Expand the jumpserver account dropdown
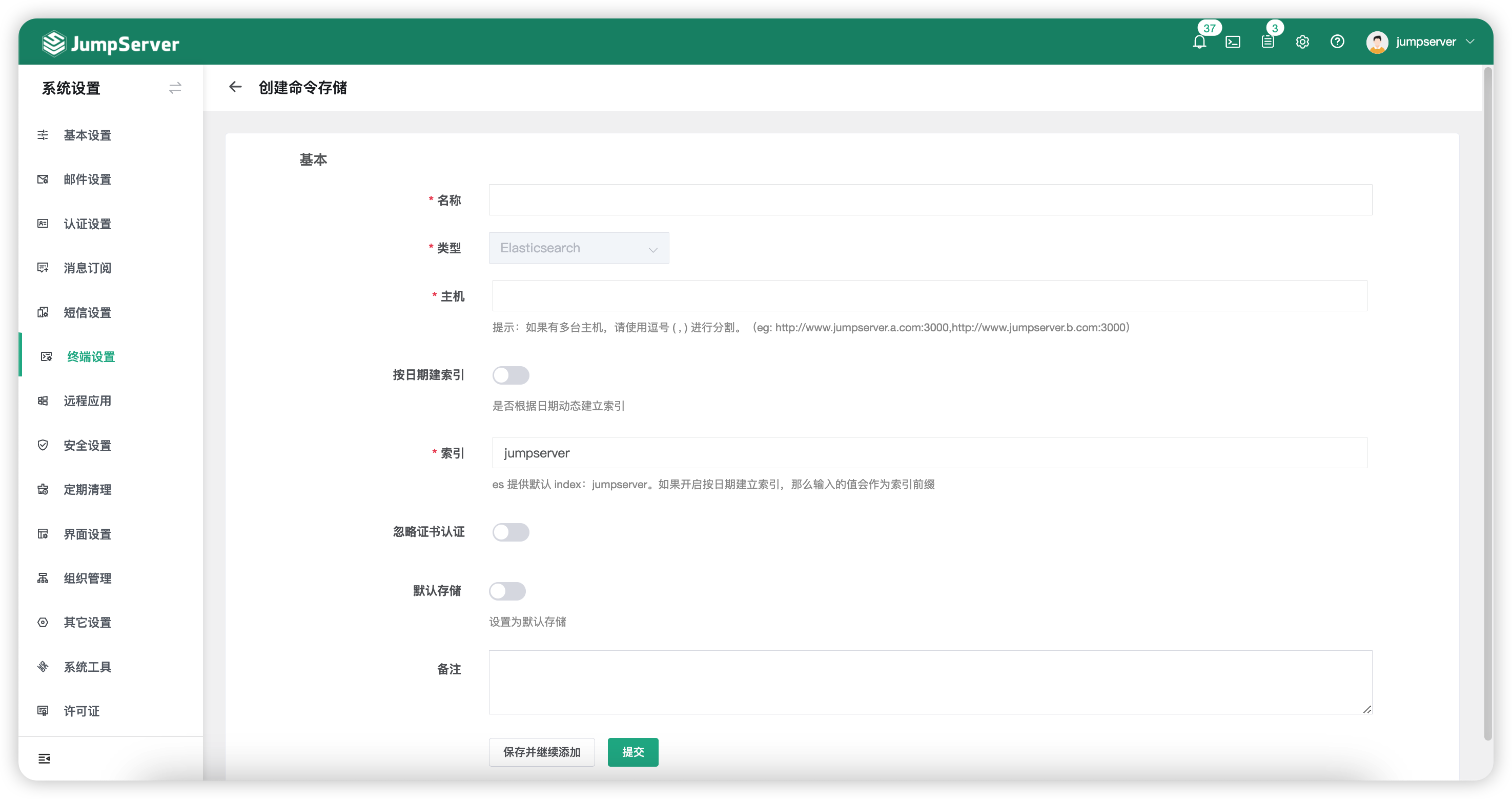The width and height of the screenshot is (1512, 799). (x=1426, y=42)
